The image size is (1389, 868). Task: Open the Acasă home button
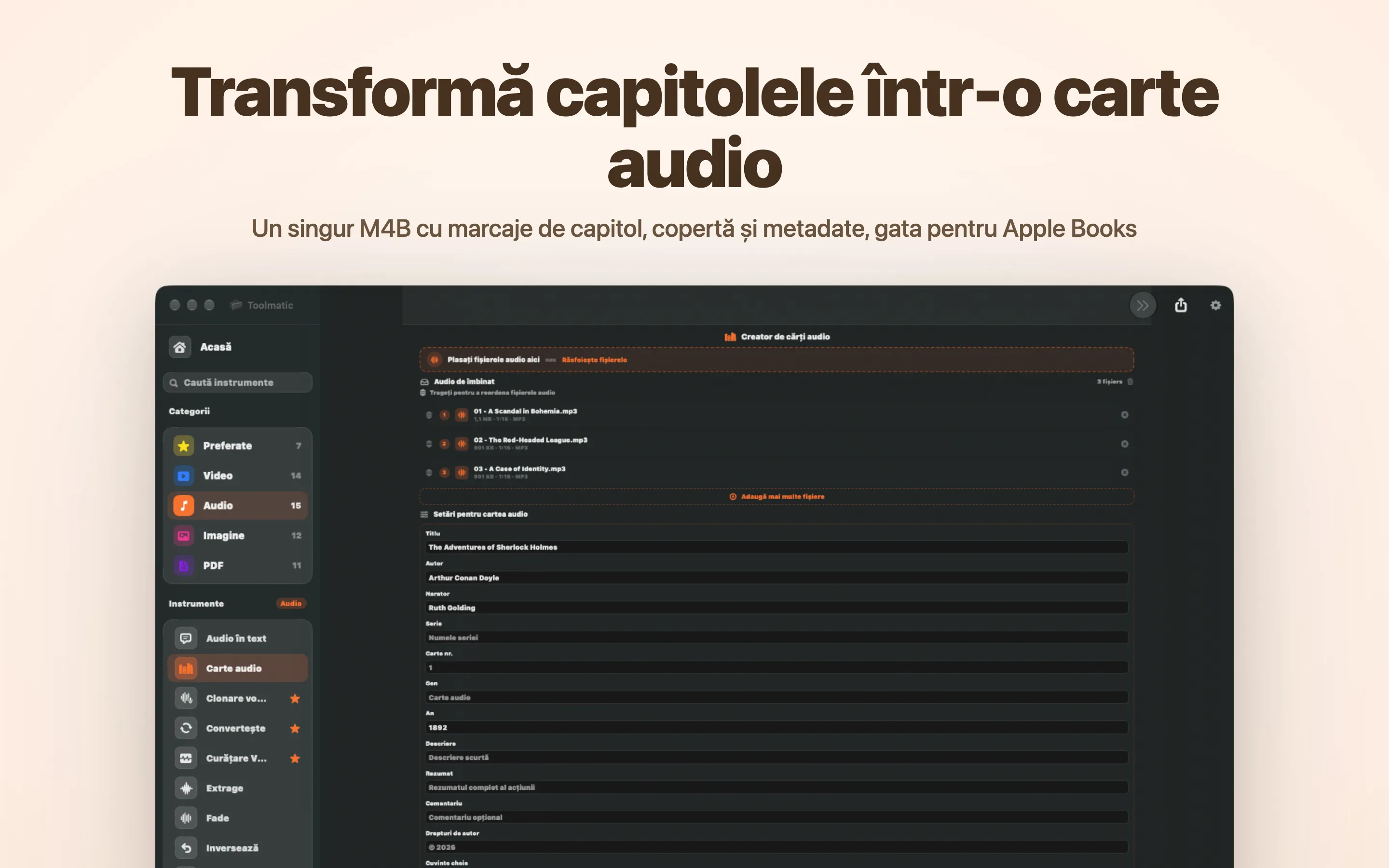(x=200, y=347)
